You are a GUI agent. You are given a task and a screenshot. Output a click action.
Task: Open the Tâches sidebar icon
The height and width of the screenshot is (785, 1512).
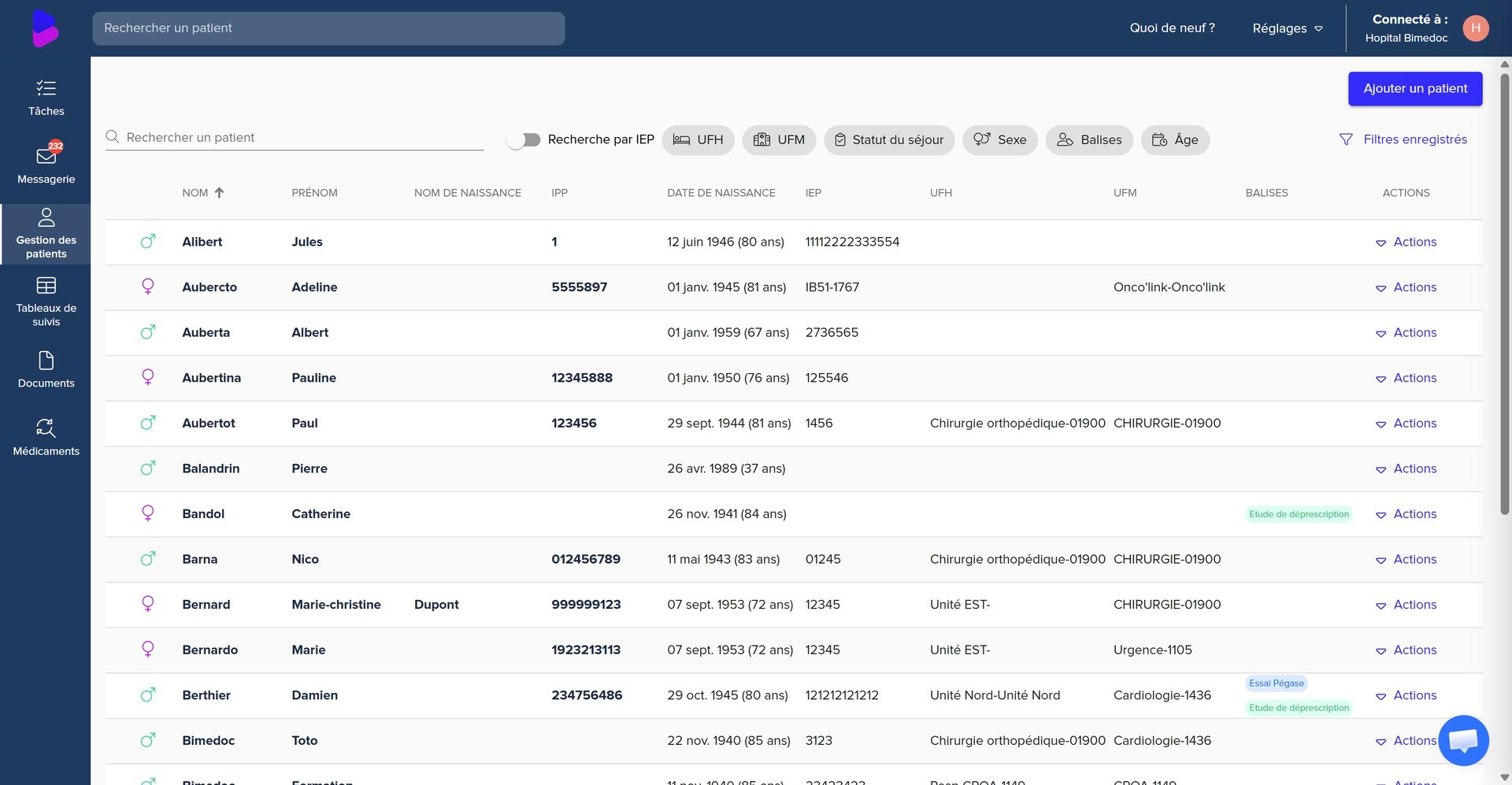(x=46, y=88)
